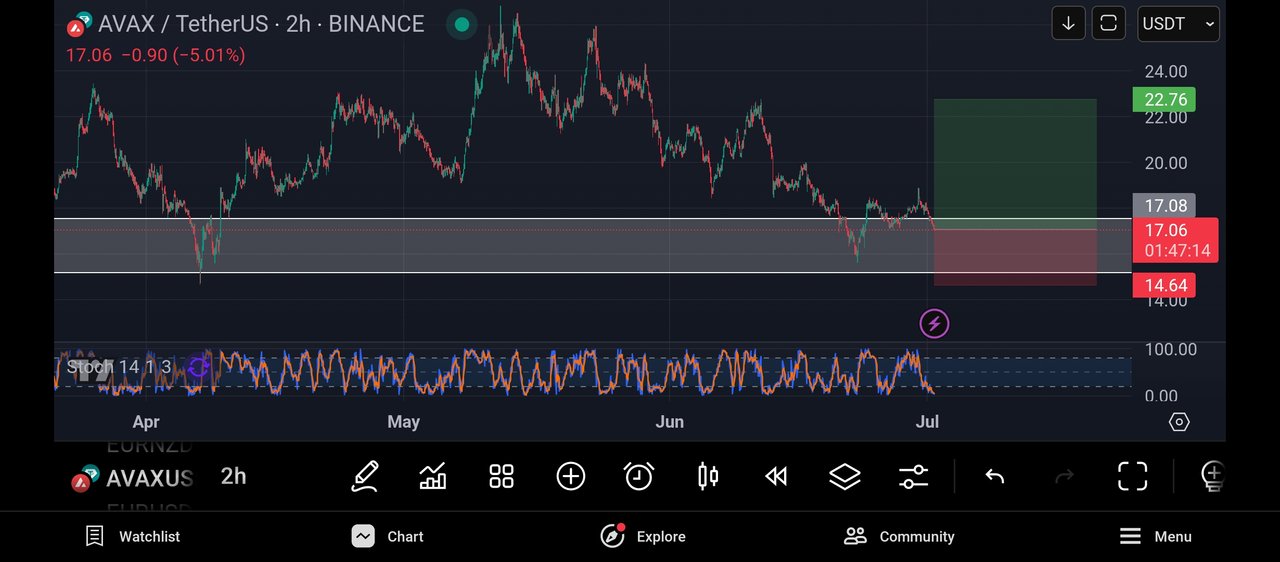The width and height of the screenshot is (1280, 562).
Task: Create an alert with the alarm clock icon
Action: tap(638, 476)
